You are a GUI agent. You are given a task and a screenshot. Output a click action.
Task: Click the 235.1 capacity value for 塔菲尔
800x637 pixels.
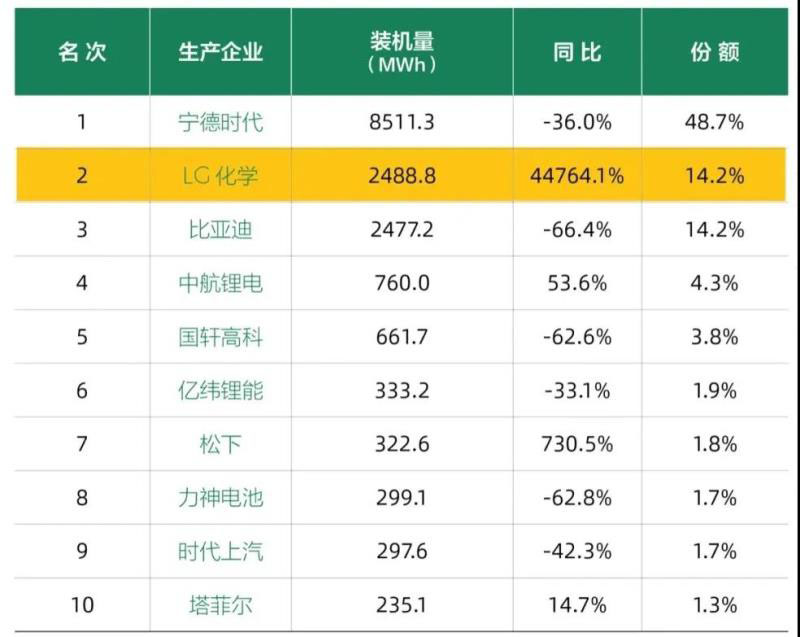coord(401,604)
